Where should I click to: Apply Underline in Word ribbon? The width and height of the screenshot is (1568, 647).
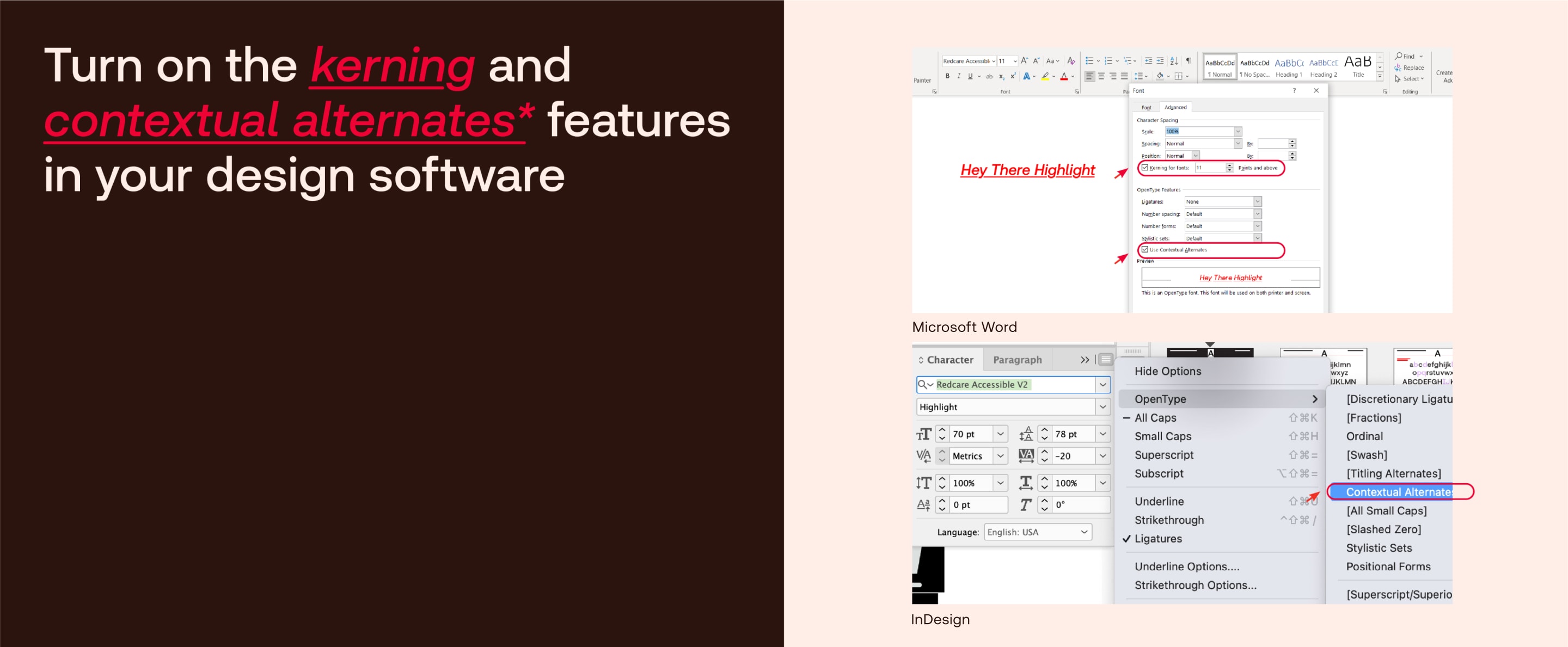[x=970, y=76]
